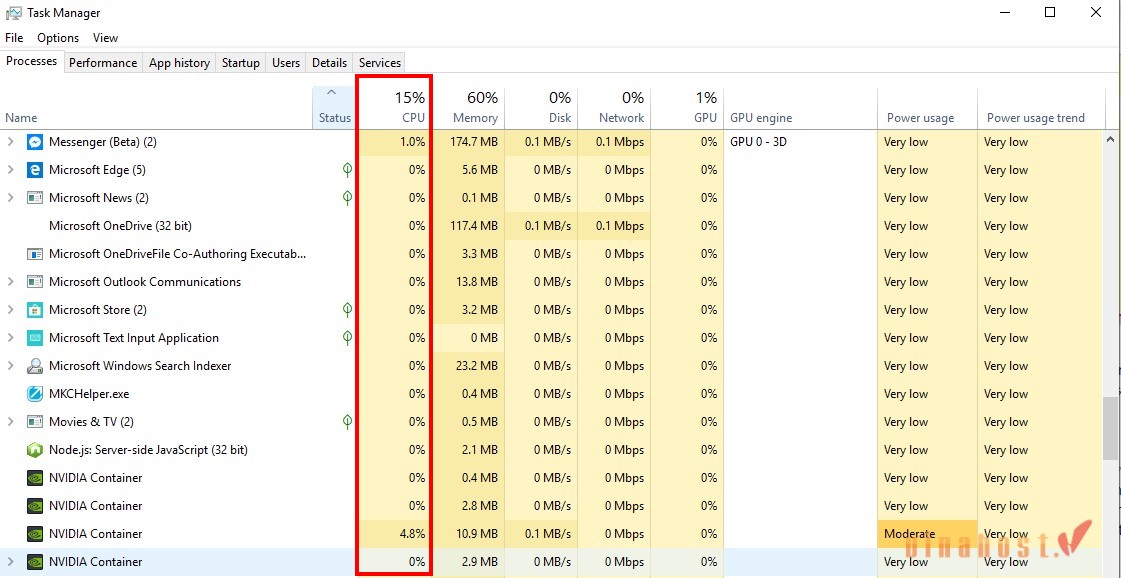Click the Windows Search Indexer icon
The height and width of the screenshot is (578, 1121).
[x=35, y=365]
